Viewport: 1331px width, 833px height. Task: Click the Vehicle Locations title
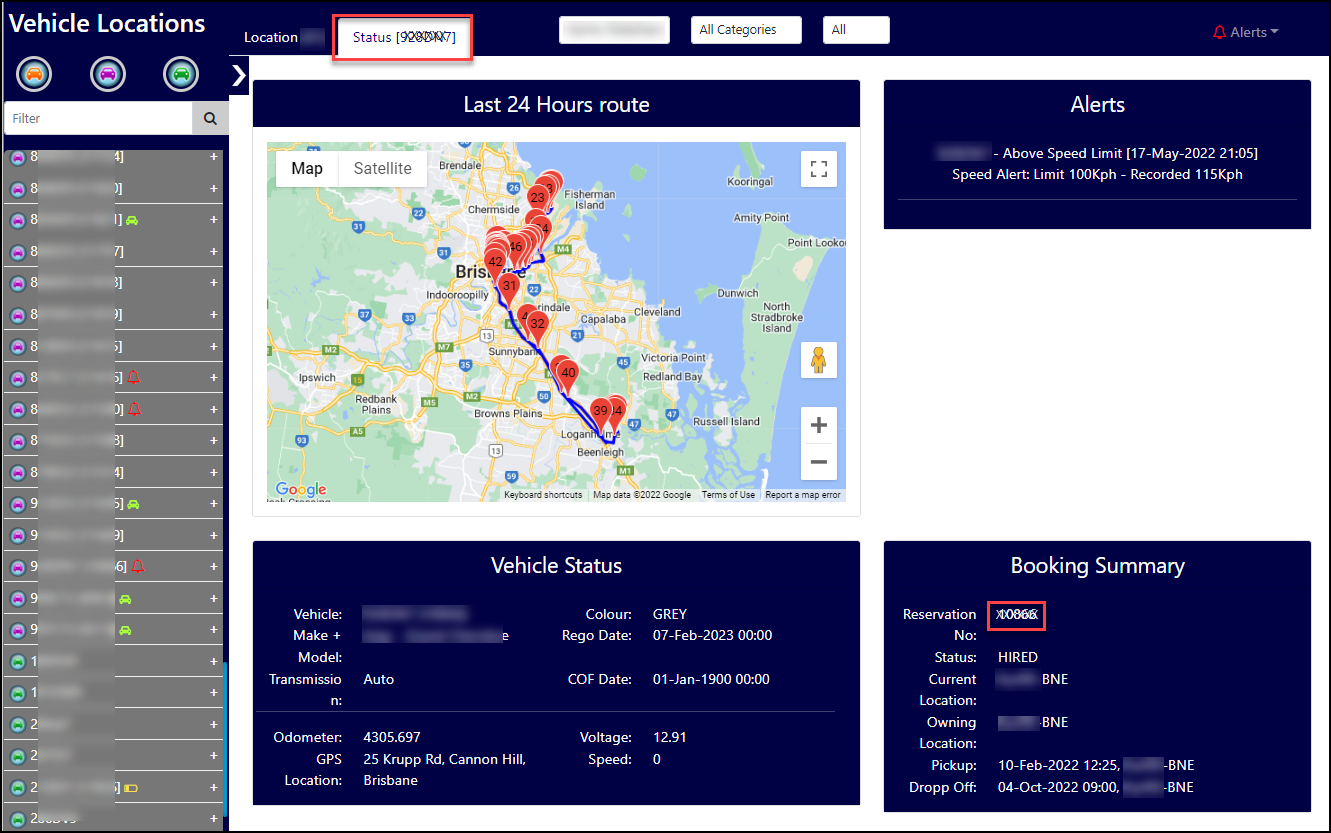(107, 24)
